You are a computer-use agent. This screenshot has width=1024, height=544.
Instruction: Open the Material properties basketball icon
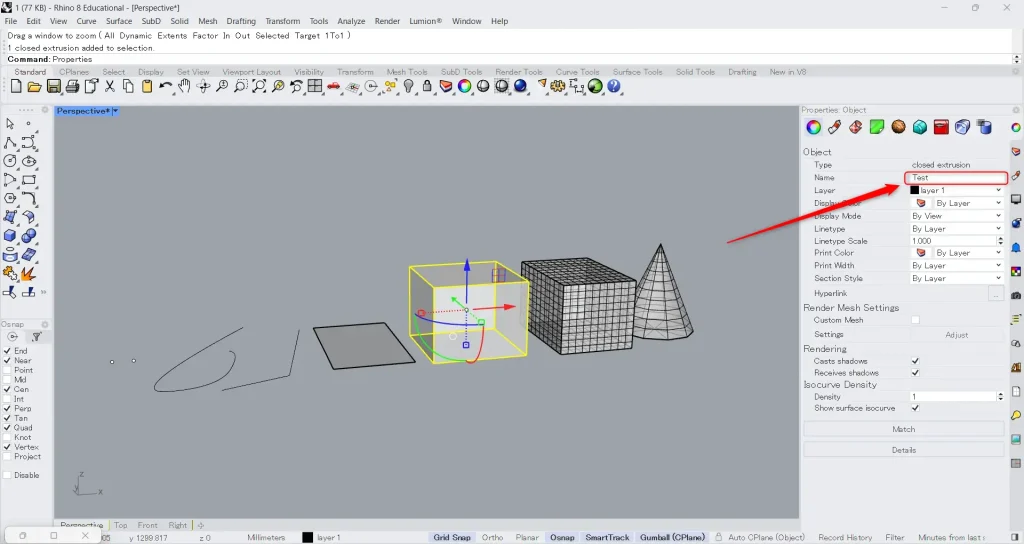898,127
